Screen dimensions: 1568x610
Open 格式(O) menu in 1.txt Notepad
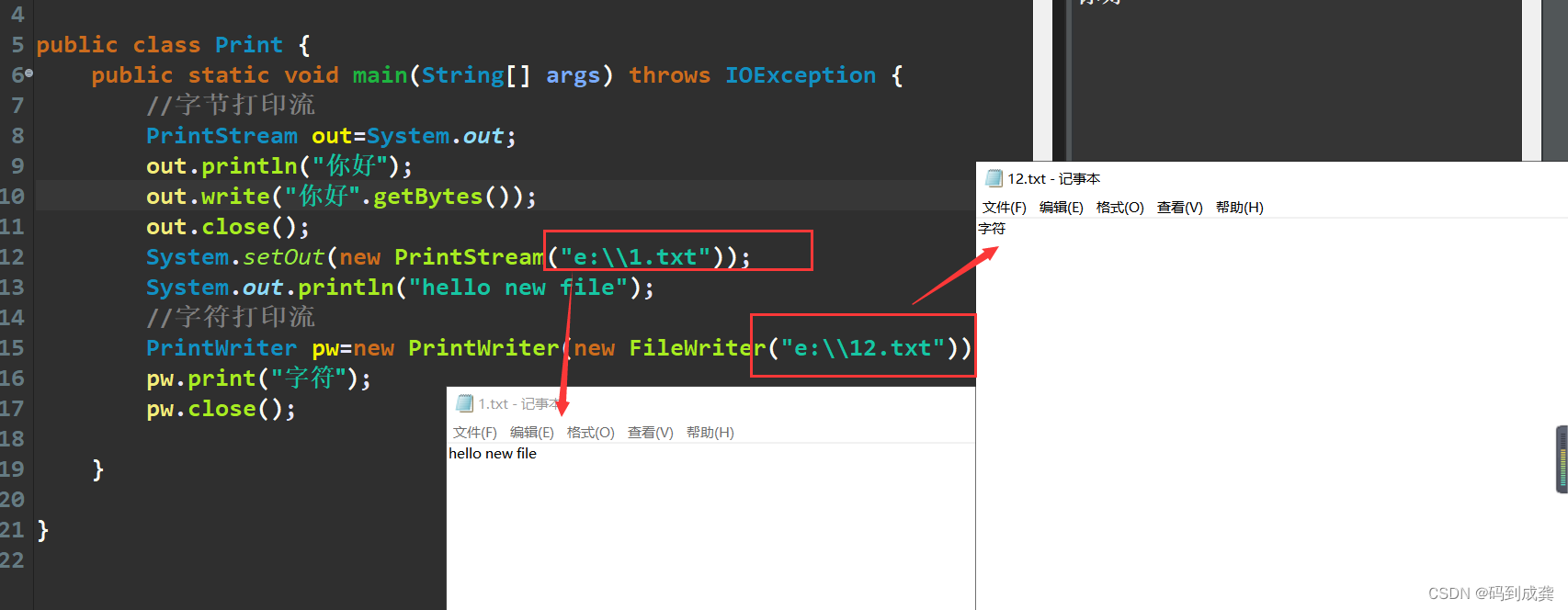coord(590,433)
